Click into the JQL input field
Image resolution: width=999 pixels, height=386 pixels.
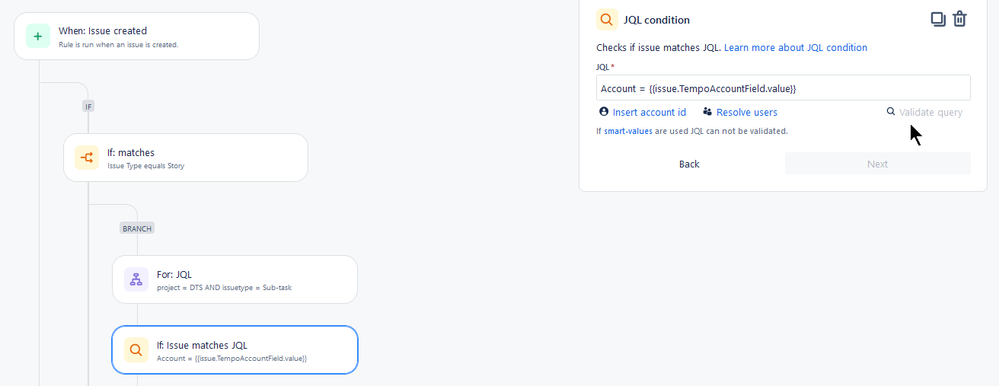(783, 88)
